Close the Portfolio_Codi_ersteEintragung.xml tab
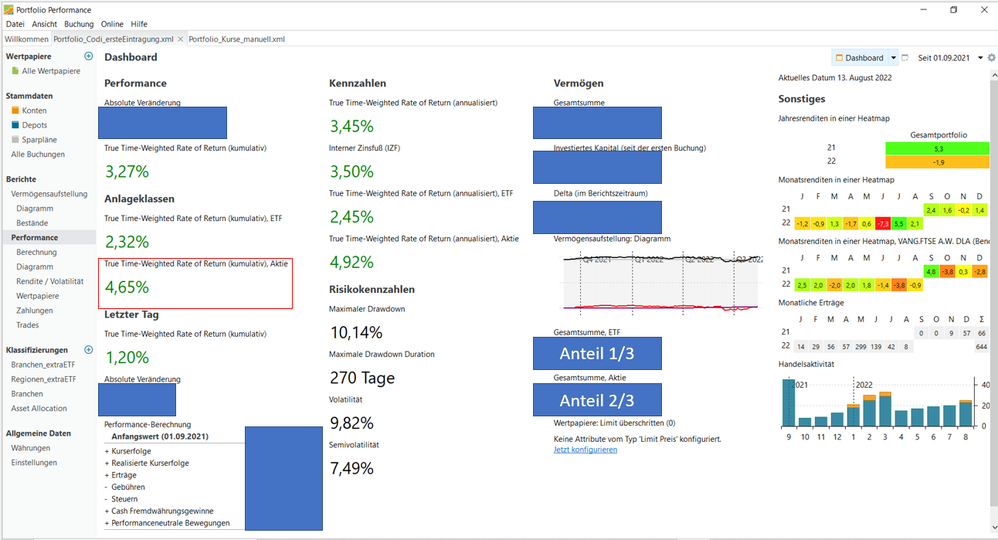Screen dimensions: 998x540 (x=180, y=39)
